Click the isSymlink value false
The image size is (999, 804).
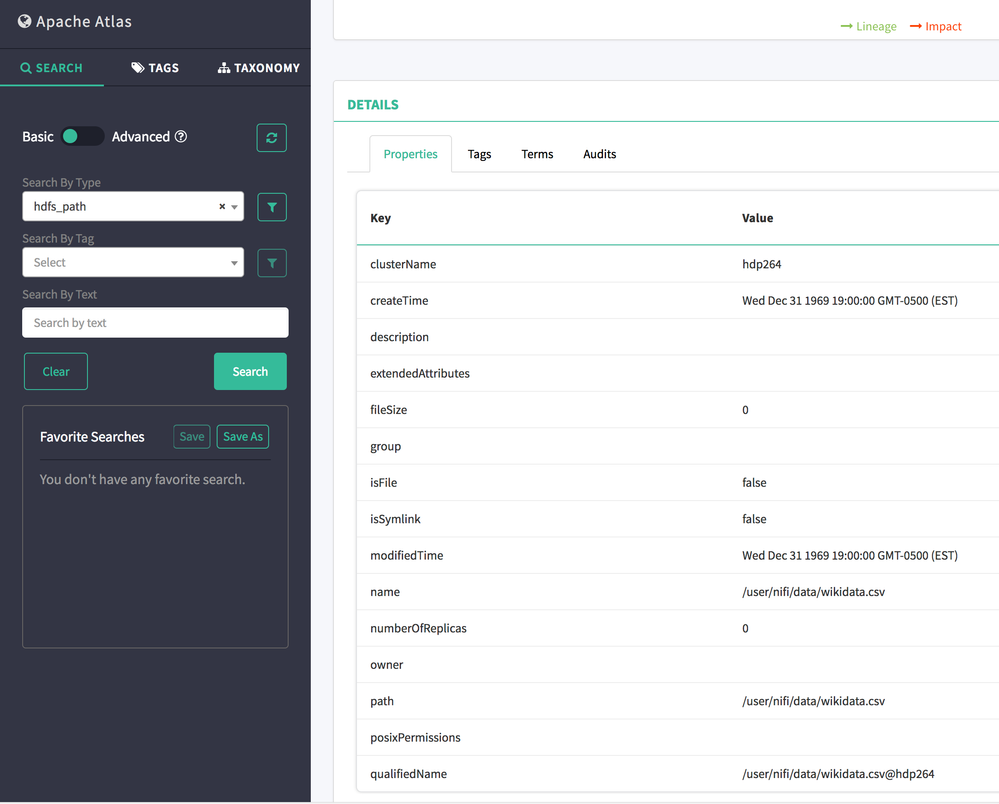[754, 519]
